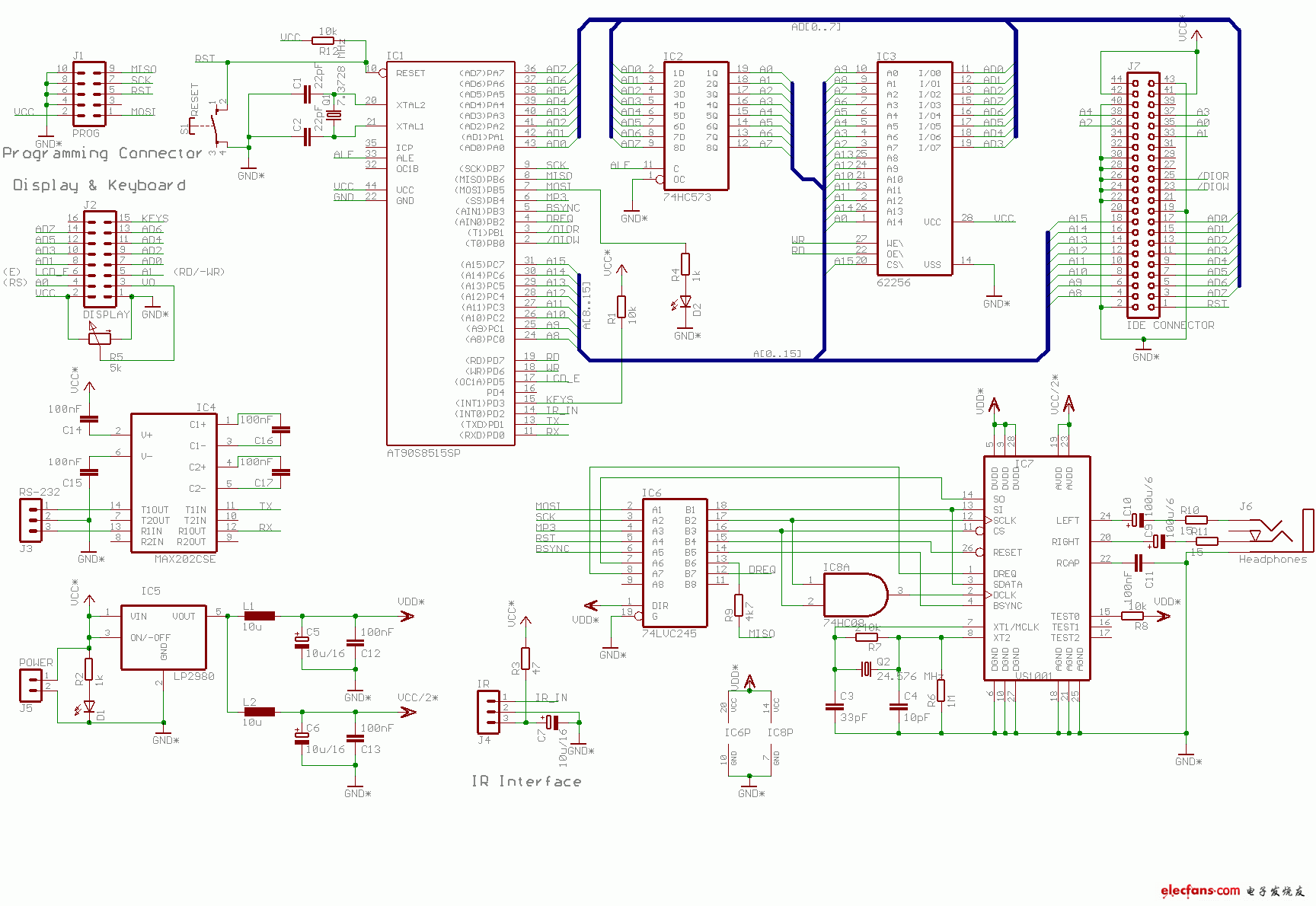
Task: Select the L1 10u inductor
Action: point(259,616)
